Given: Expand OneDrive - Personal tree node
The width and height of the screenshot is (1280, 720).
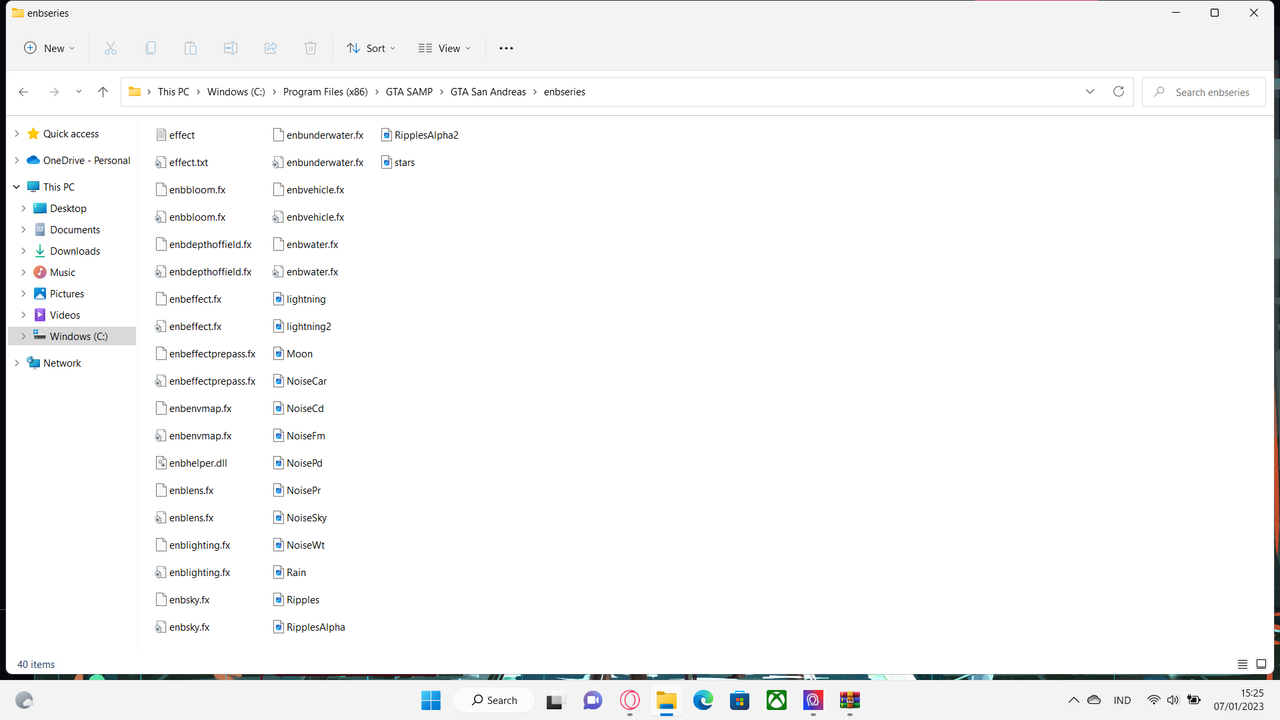Looking at the screenshot, I should [16, 160].
